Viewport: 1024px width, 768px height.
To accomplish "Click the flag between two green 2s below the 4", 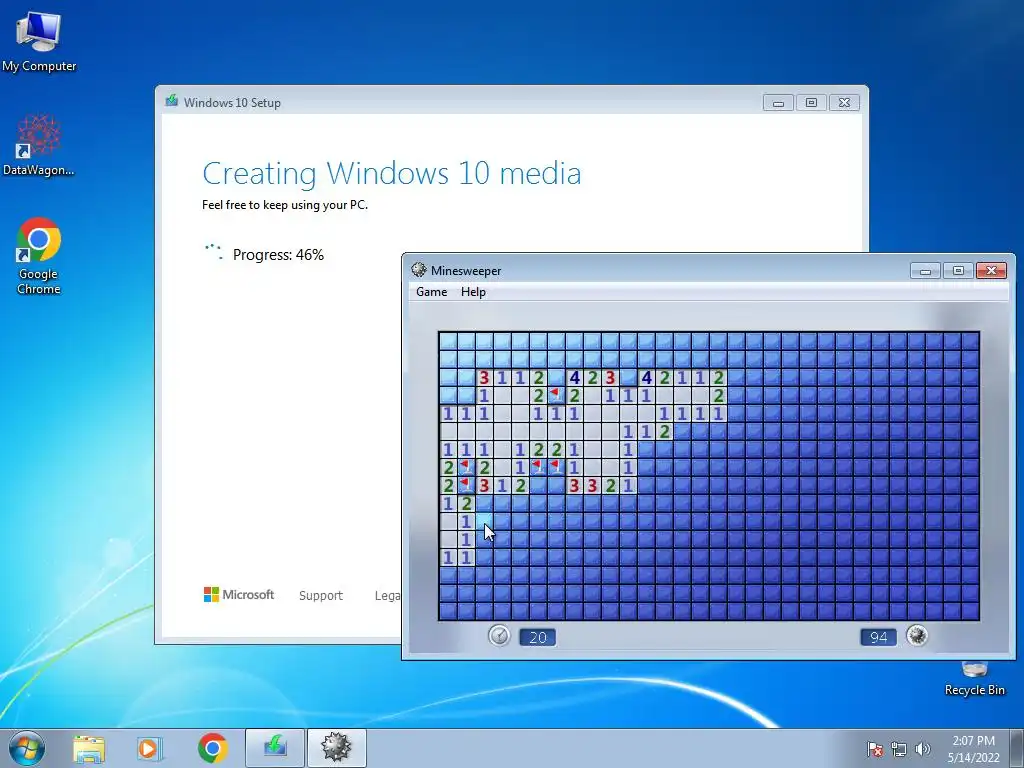I will pyautogui.click(x=556, y=395).
